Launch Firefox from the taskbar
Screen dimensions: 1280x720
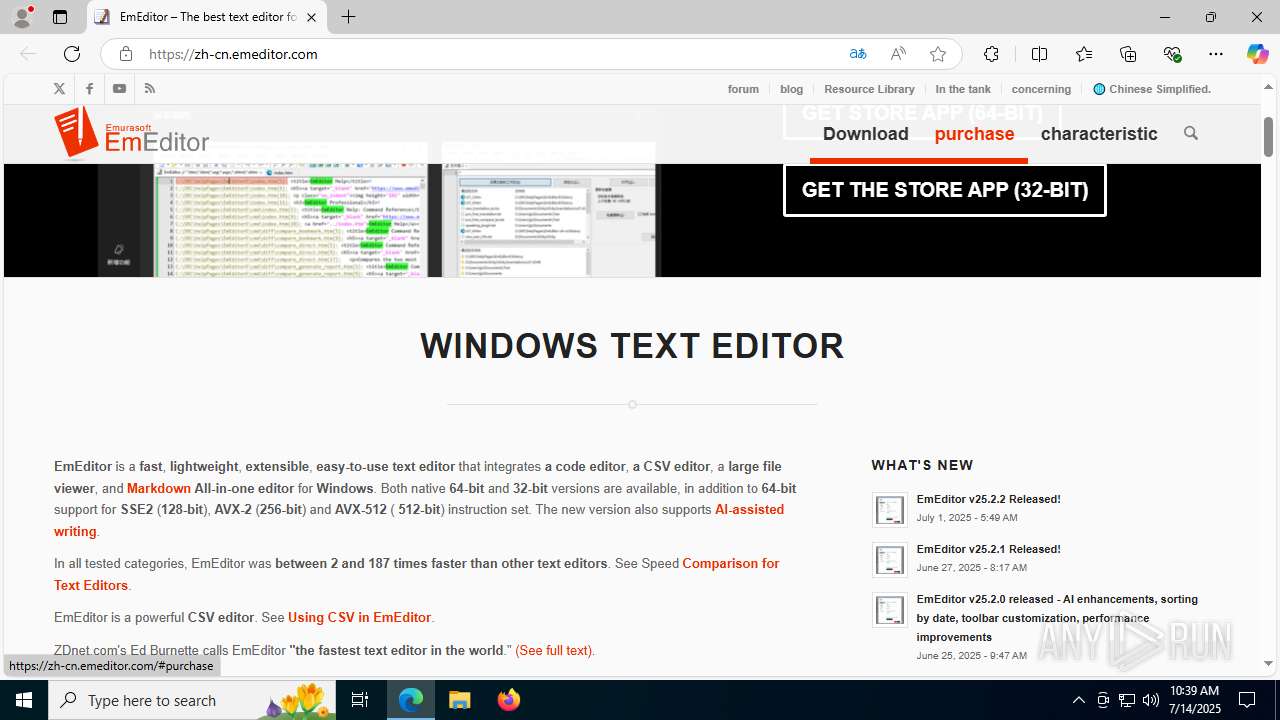(508, 700)
